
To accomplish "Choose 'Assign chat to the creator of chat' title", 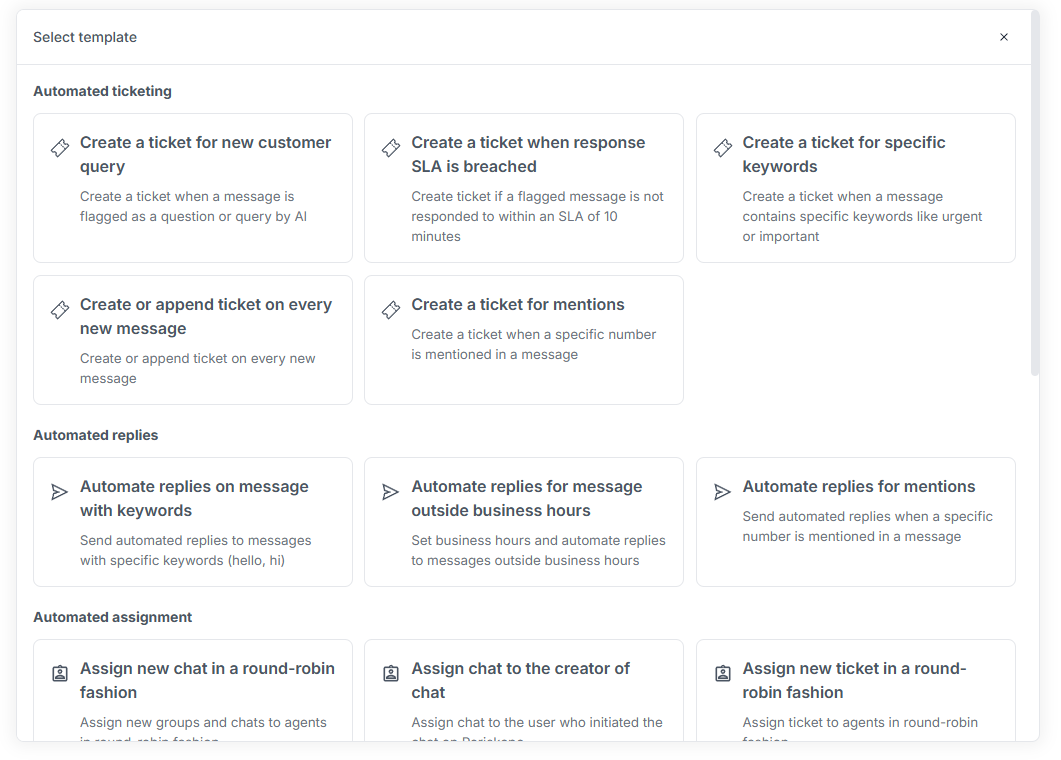I will pyautogui.click(x=520, y=680).
